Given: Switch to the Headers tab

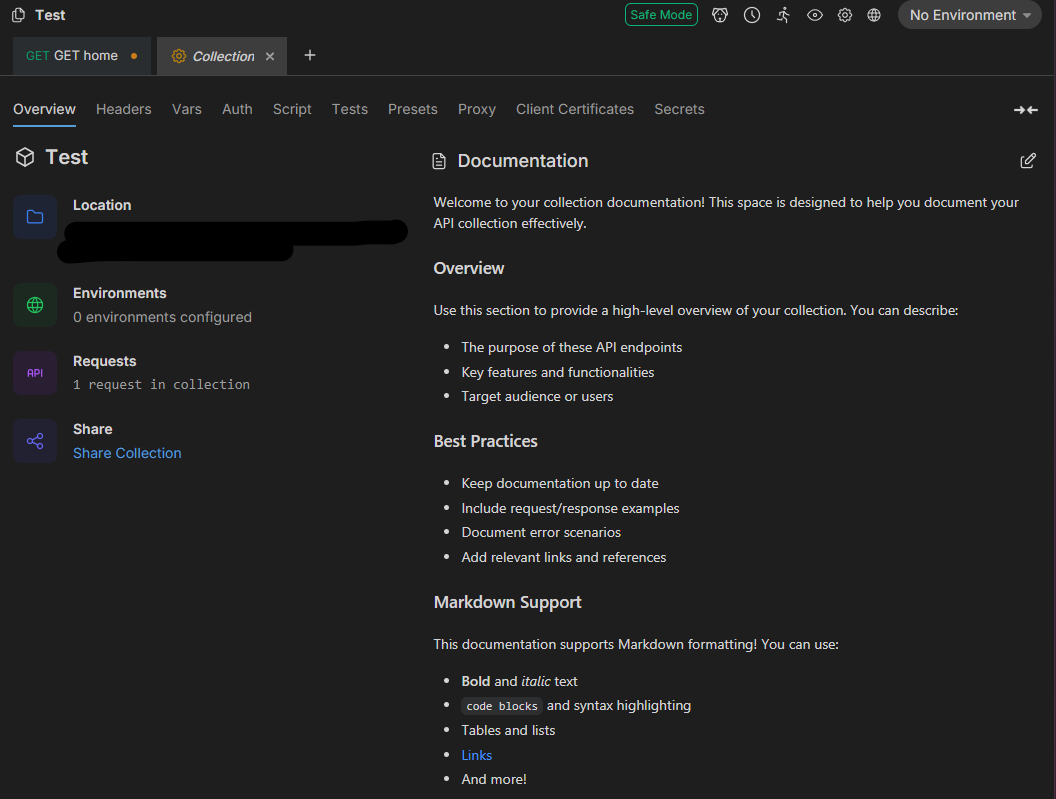Looking at the screenshot, I should tap(124, 109).
